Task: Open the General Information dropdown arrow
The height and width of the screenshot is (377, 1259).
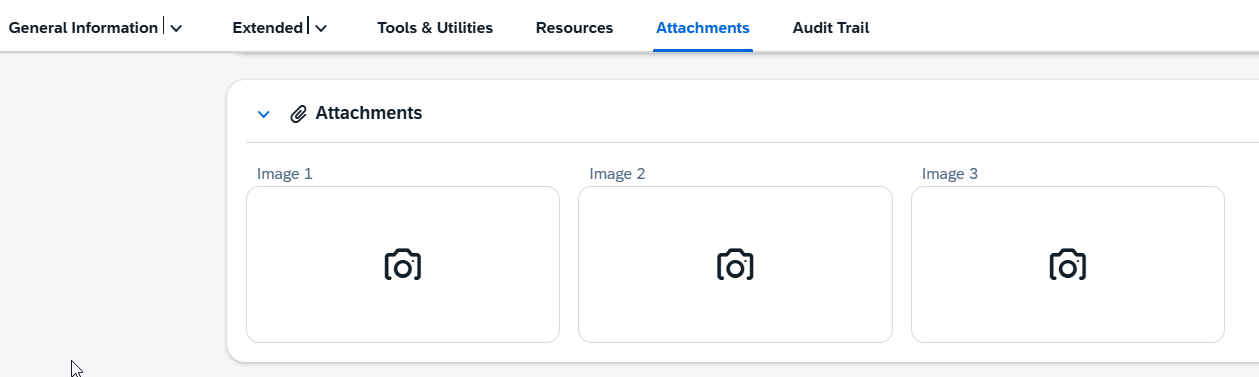Action: [x=176, y=28]
